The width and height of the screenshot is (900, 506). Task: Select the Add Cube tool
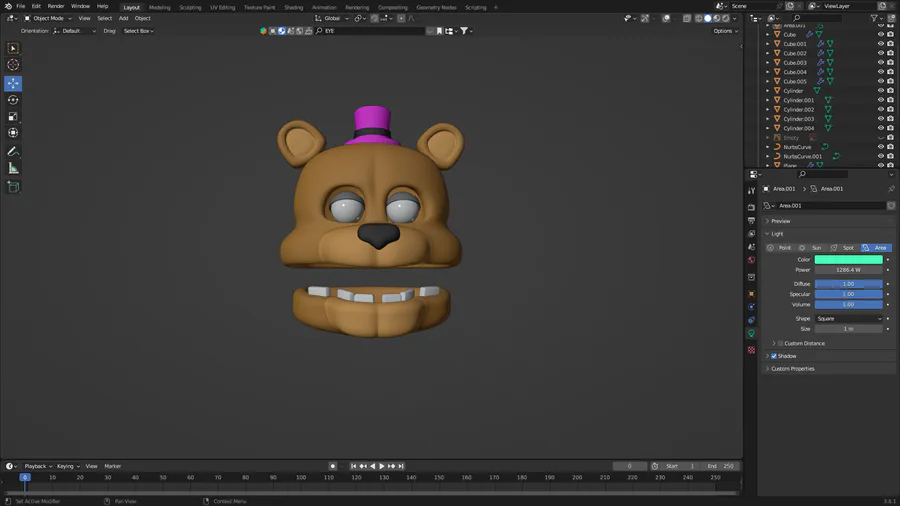click(13, 187)
